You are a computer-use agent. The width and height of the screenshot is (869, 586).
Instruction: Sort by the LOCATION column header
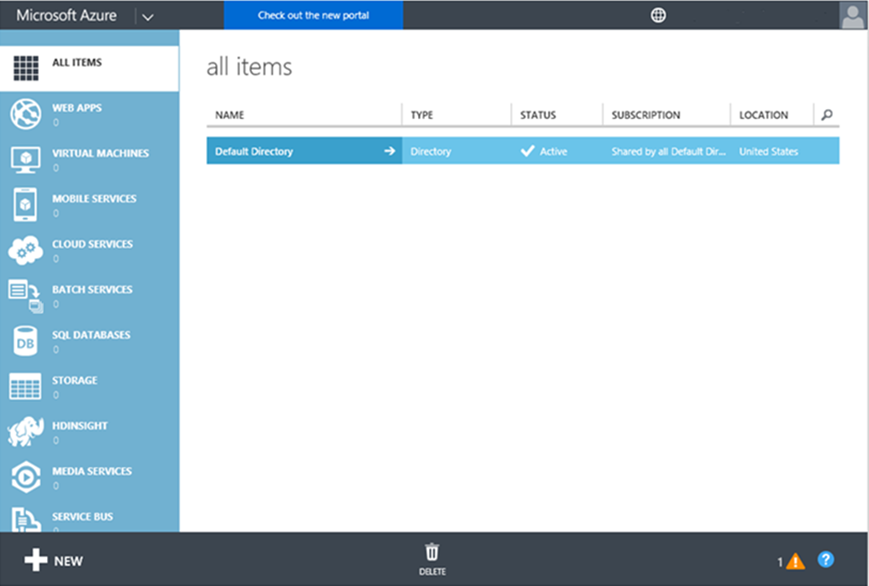[764, 115]
